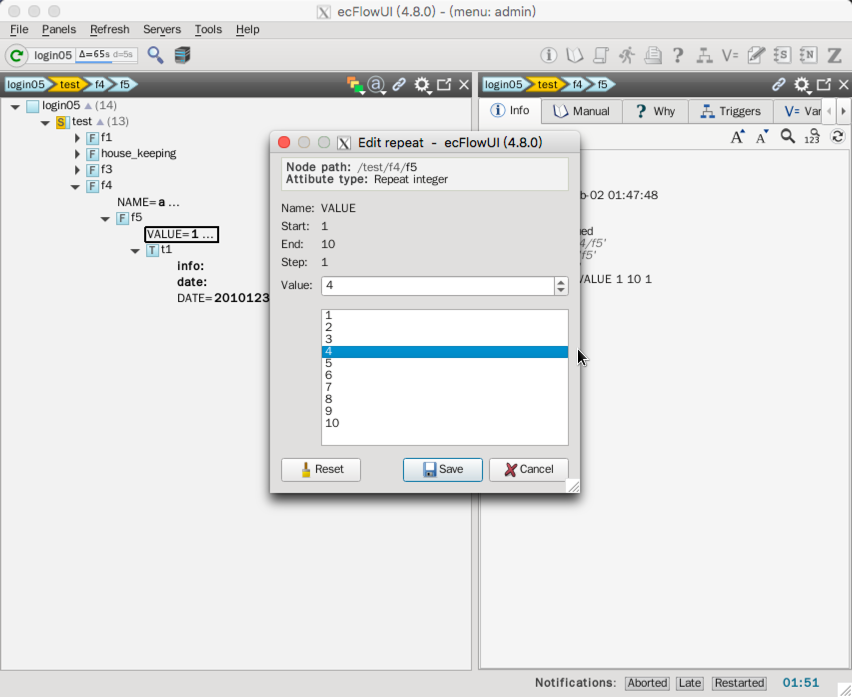The width and height of the screenshot is (852, 697).
Task: Click the link icon in tree panel header
Action: click(399, 84)
